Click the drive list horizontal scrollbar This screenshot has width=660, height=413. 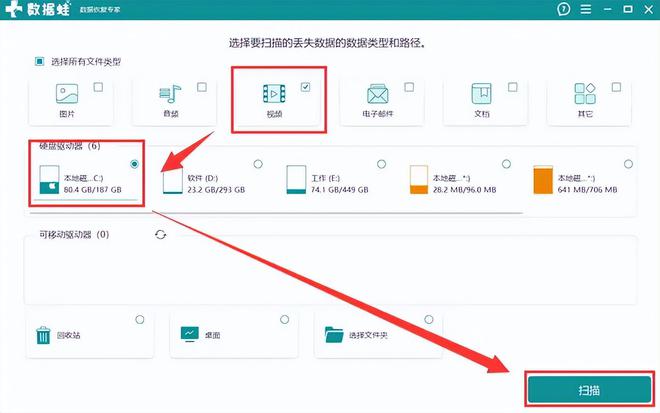tap(276, 213)
